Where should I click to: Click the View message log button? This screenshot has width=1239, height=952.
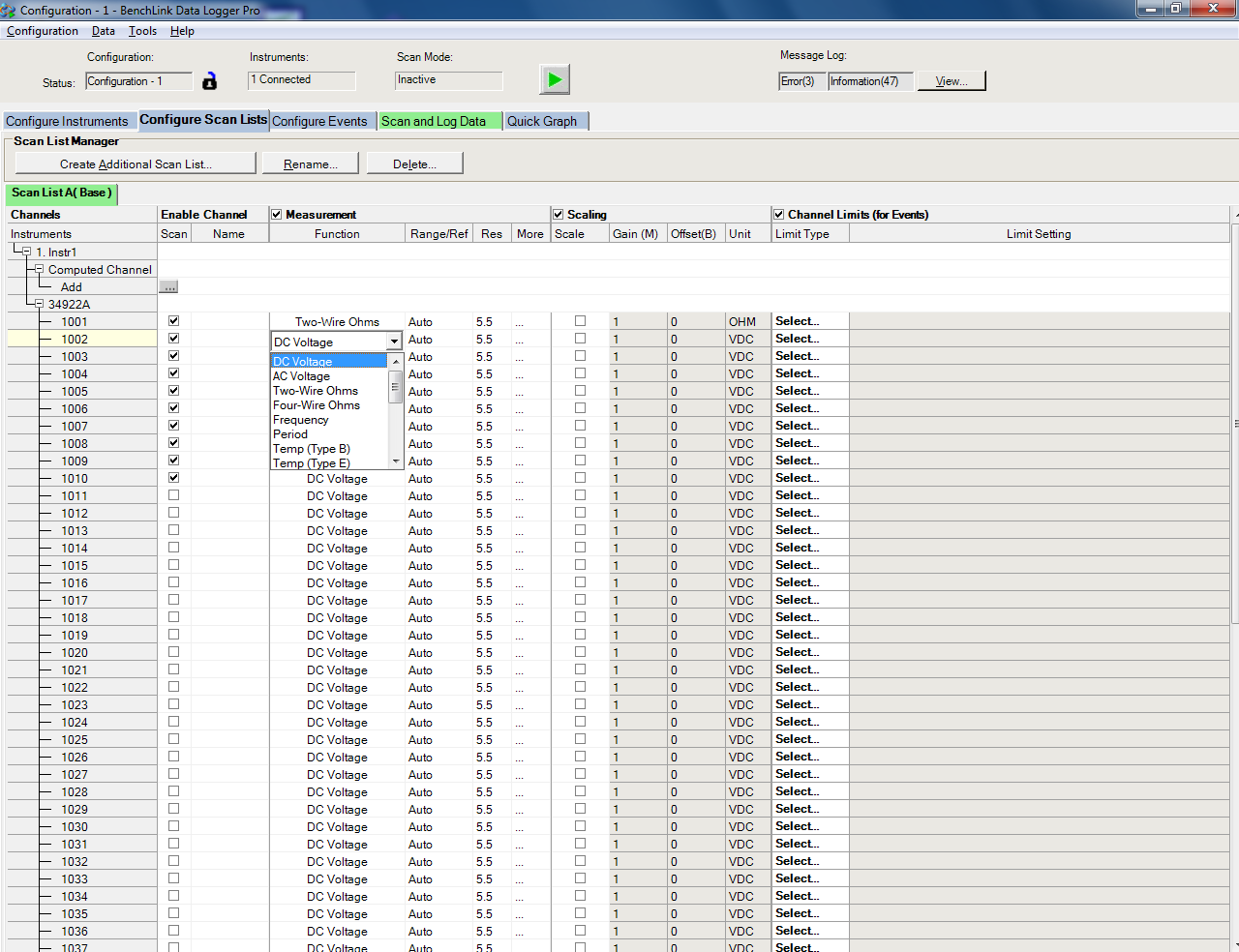(951, 81)
